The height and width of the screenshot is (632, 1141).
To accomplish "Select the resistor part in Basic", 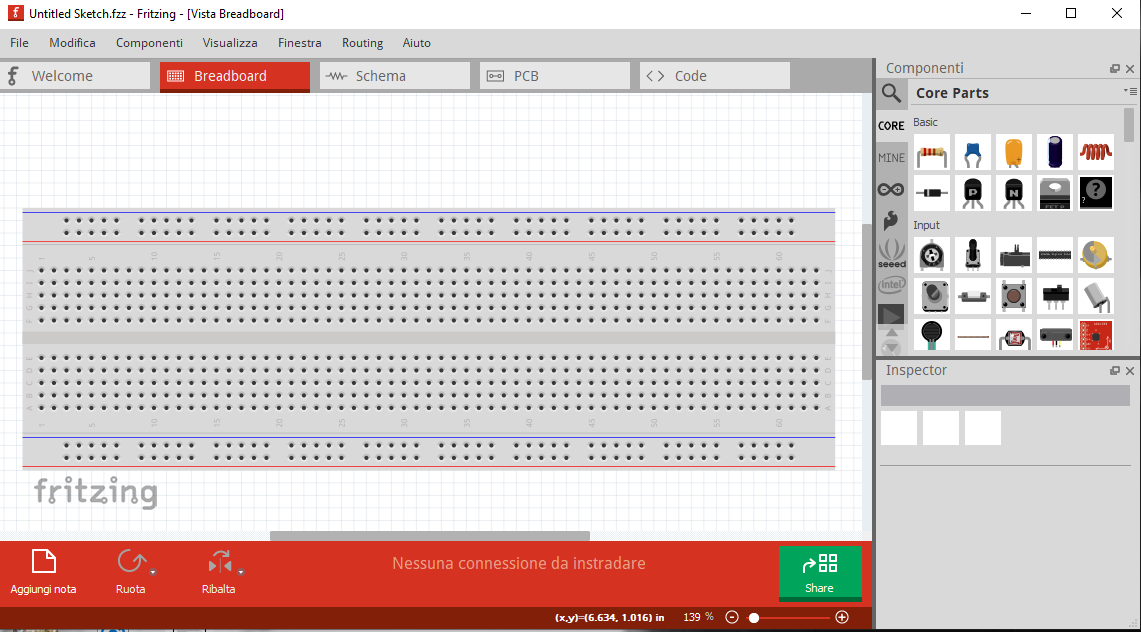I will click(932, 153).
